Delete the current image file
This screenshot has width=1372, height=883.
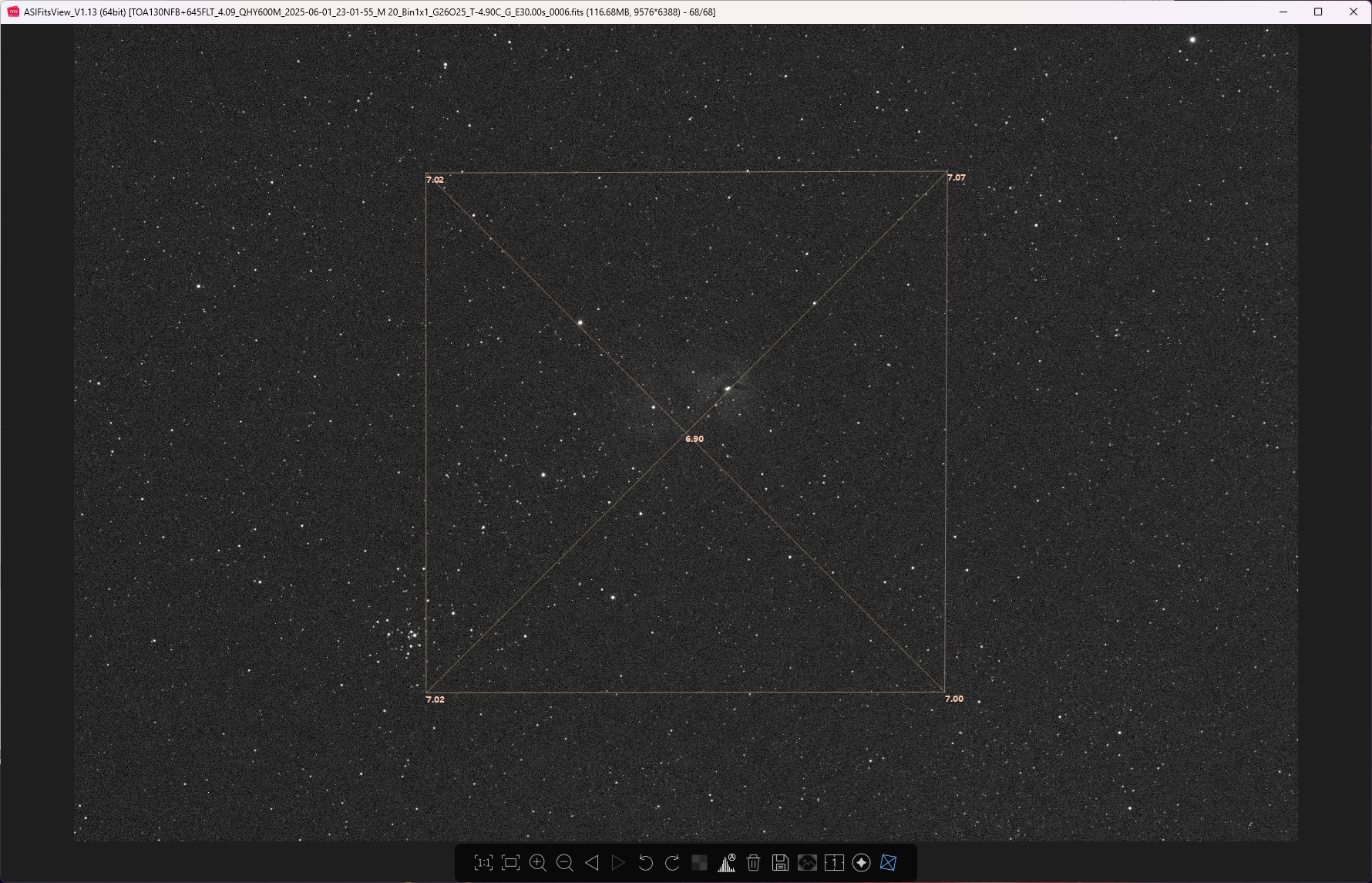(x=754, y=863)
